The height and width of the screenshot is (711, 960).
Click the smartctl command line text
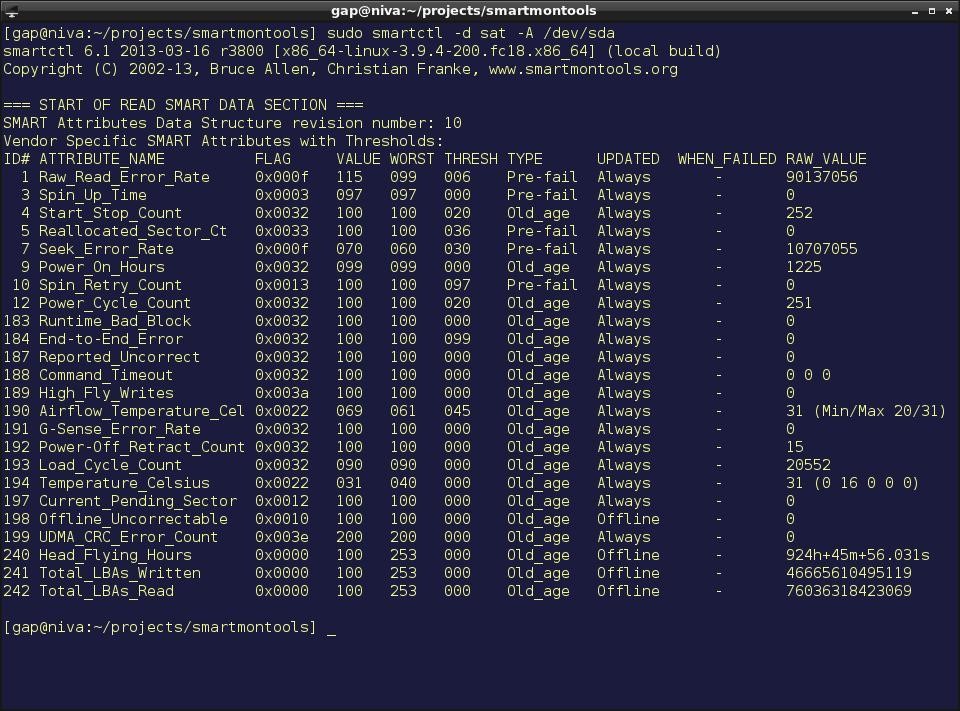click(x=471, y=33)
